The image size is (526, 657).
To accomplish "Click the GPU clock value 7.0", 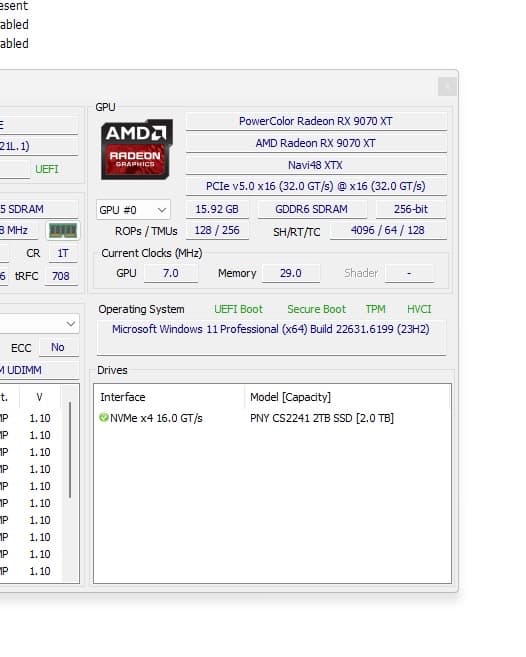I will click(x=171, y=273).
